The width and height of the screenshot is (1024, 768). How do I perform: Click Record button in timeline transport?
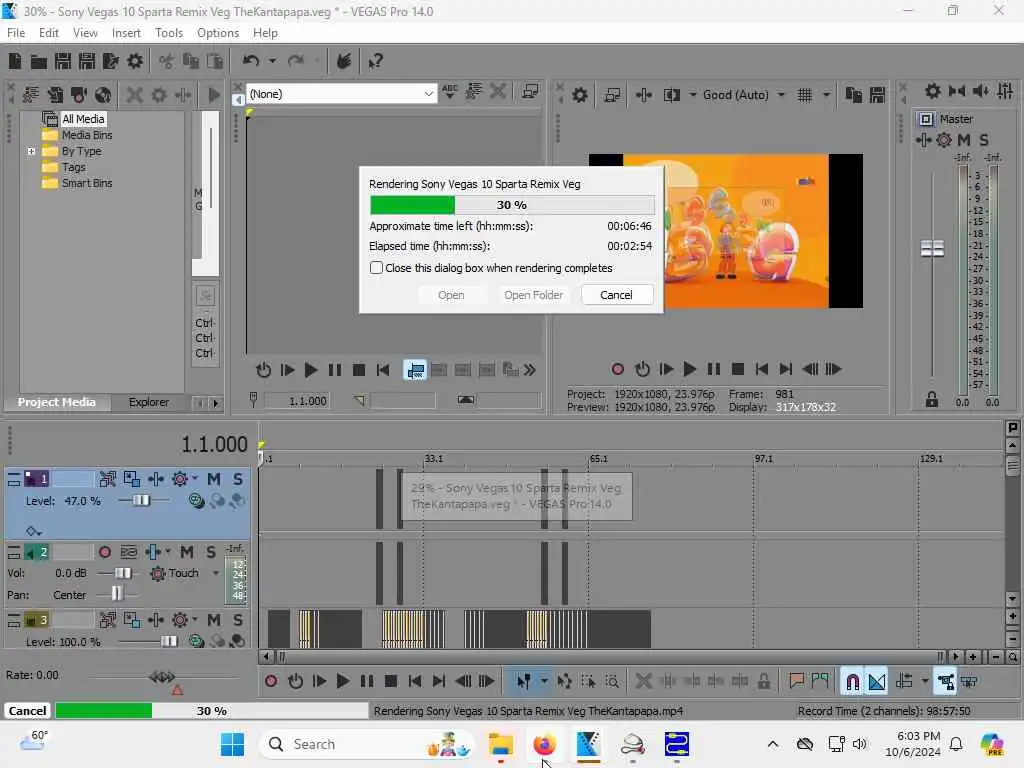pos(271,682)
